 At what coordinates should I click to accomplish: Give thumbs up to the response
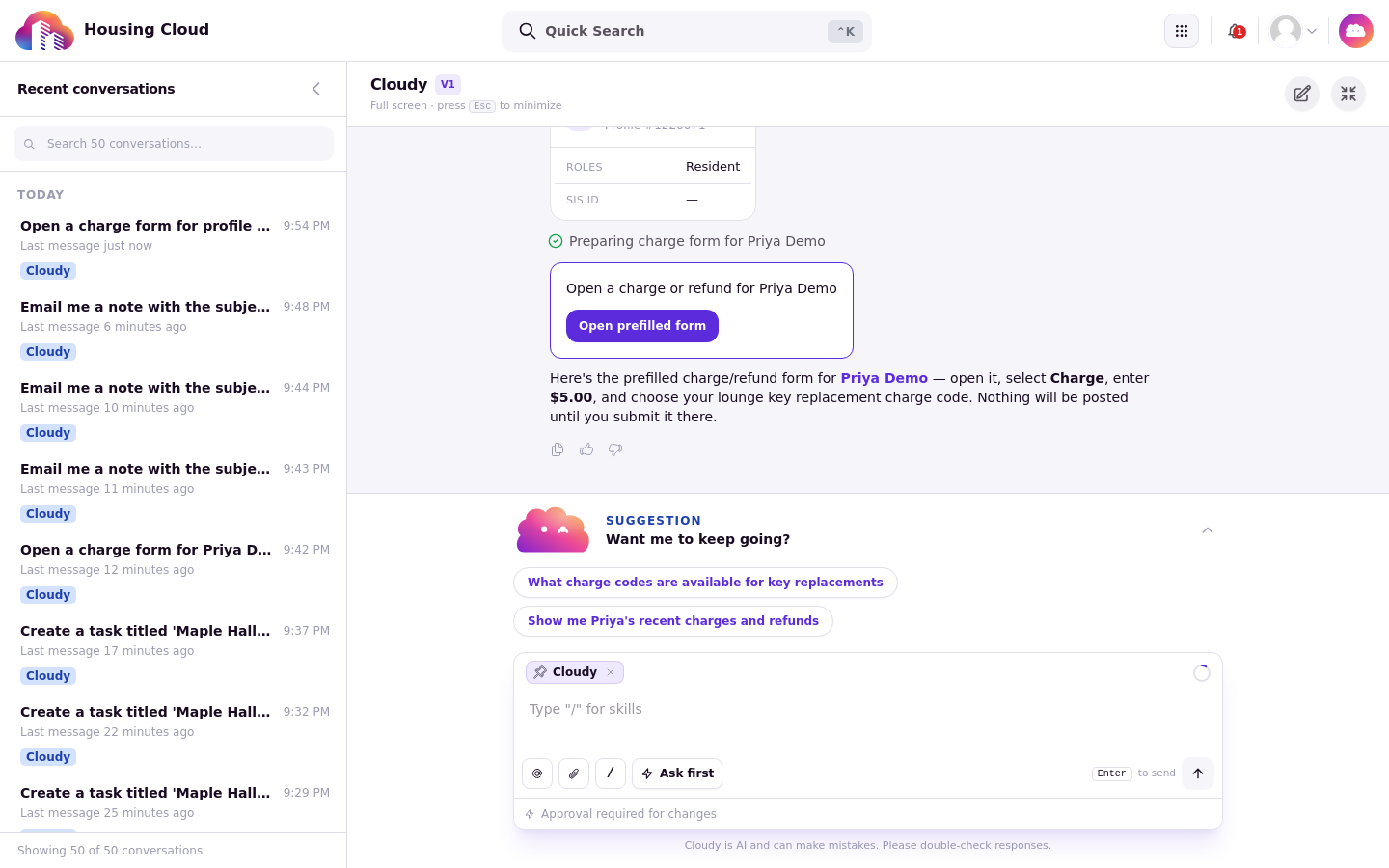(586, 449)
